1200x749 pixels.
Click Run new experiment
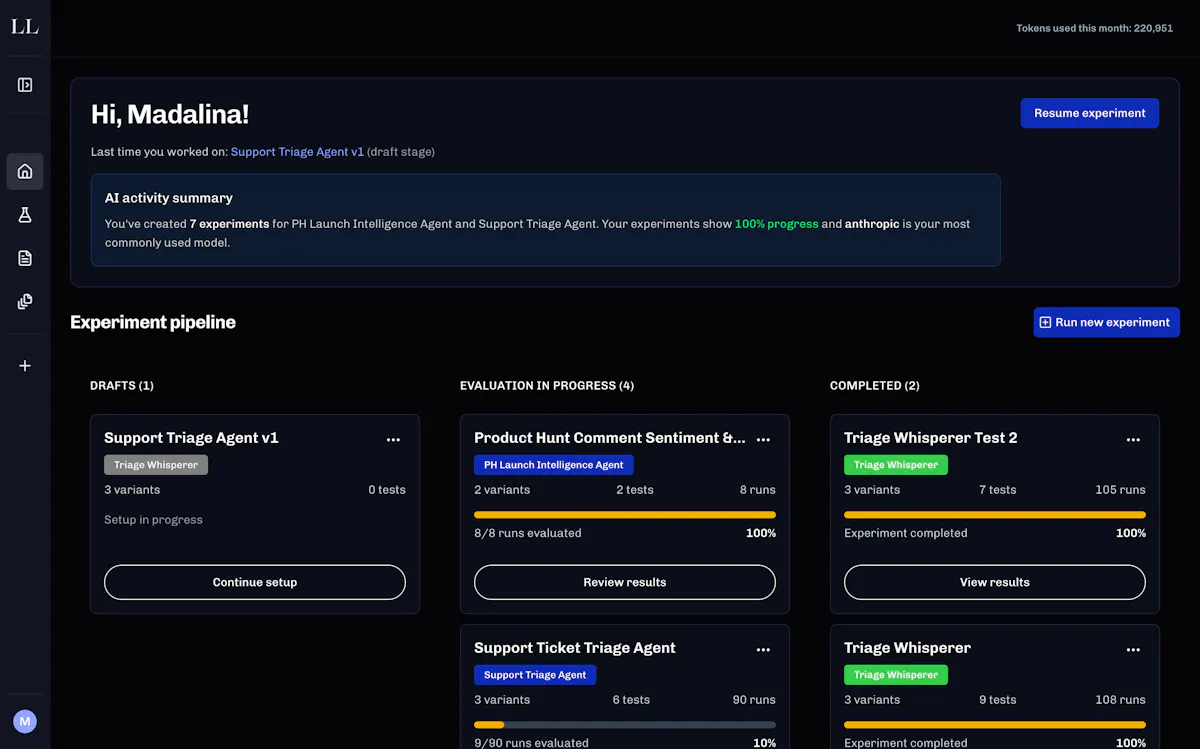(1106, 322)
